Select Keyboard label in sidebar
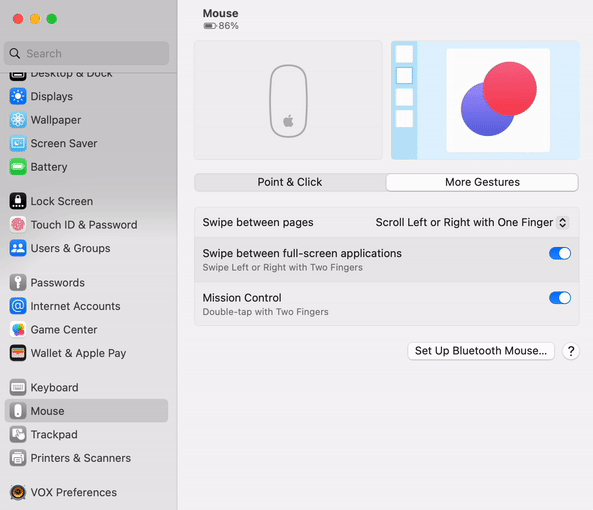This screenshot has width=593, height=510. pyautogui.click(x=54, y=387)
